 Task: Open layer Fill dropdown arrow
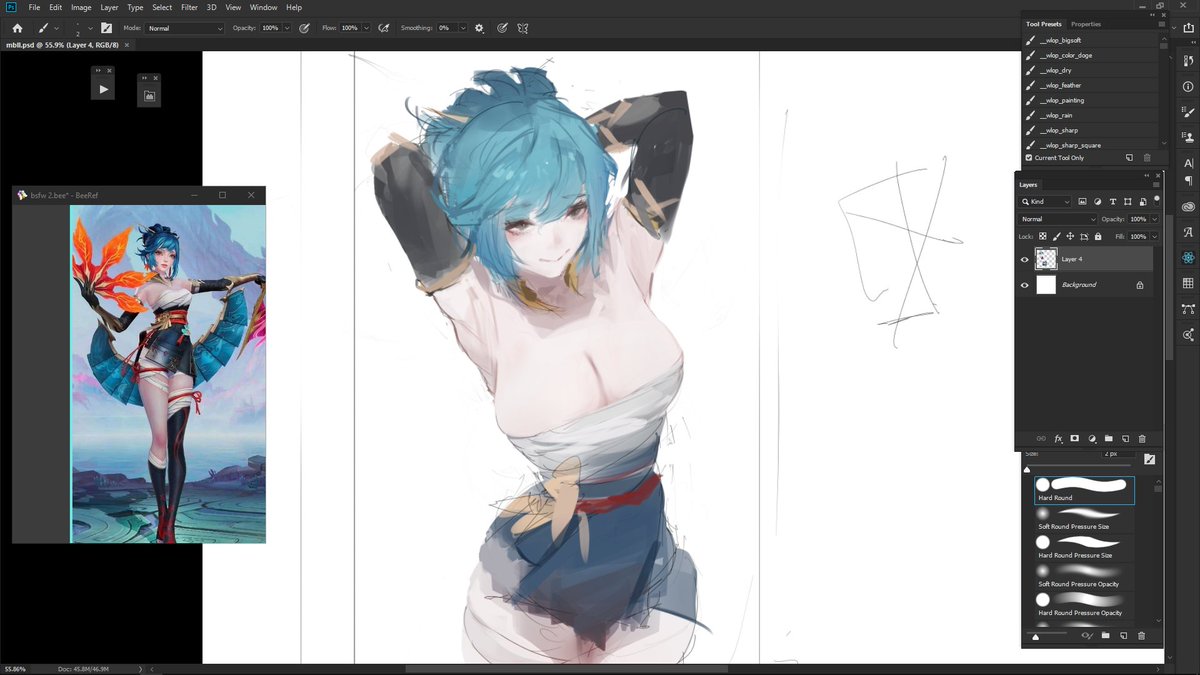pos(1155,236)
